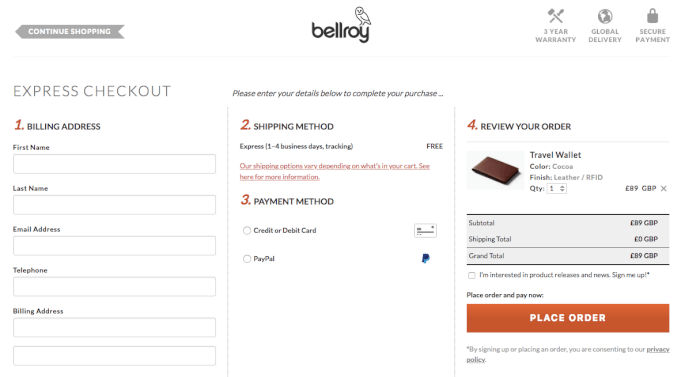Go back via Continue Shopping button
Viewport: 700px width, 377px height.
(x=70, y=31)
